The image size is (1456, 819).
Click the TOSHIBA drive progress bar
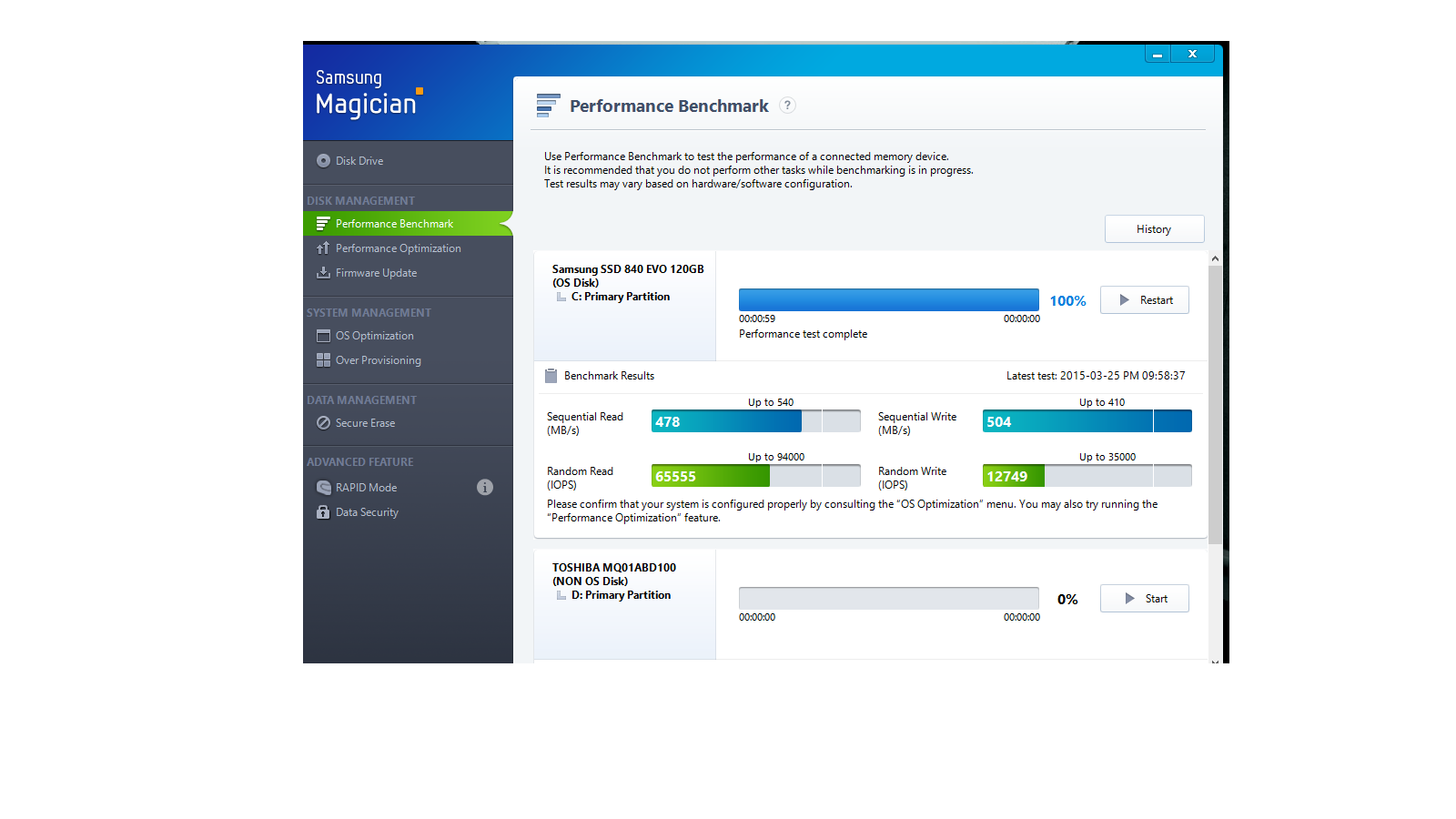(x=889, y=599)
